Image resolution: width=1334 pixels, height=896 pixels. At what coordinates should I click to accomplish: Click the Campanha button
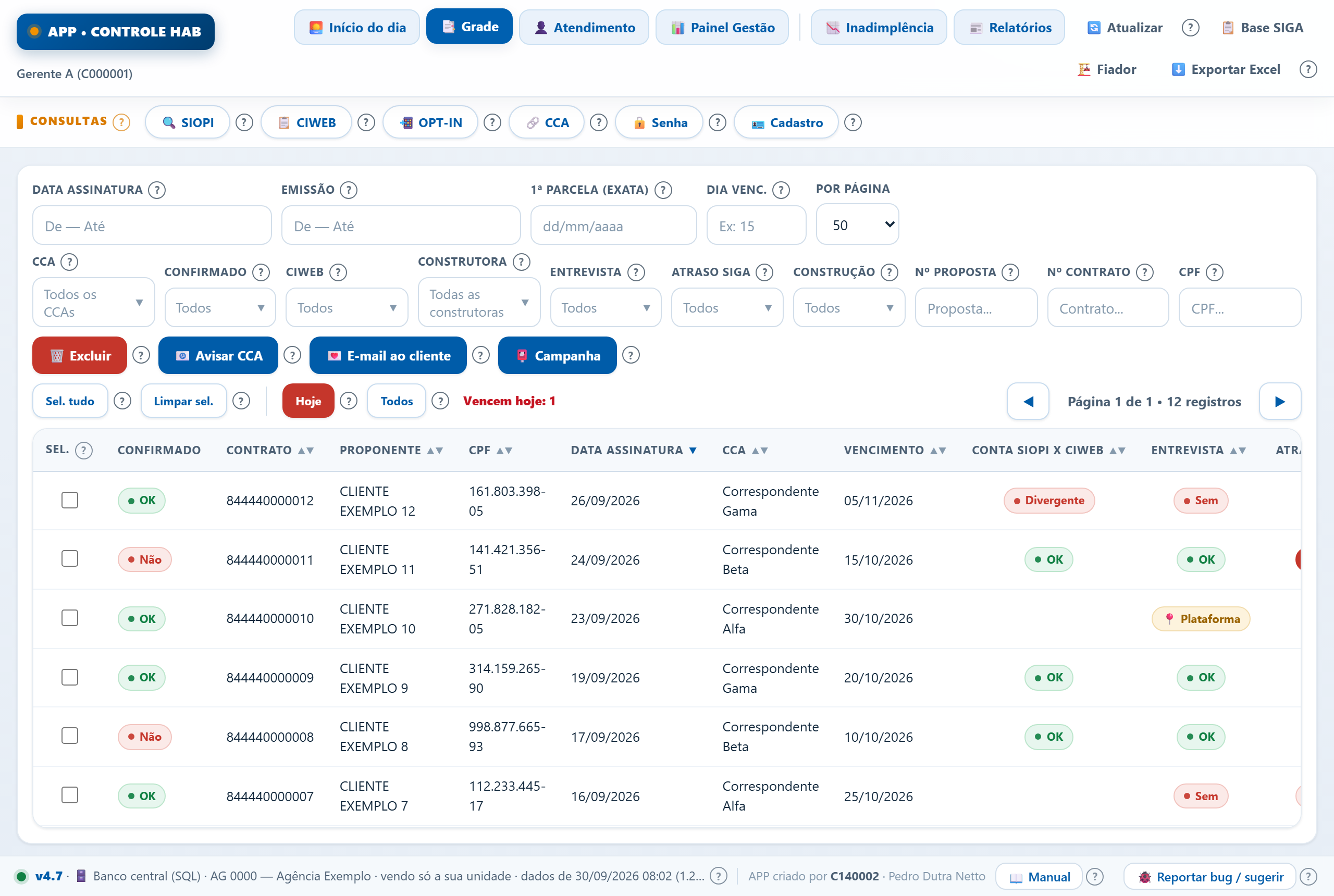pos(557,355)
